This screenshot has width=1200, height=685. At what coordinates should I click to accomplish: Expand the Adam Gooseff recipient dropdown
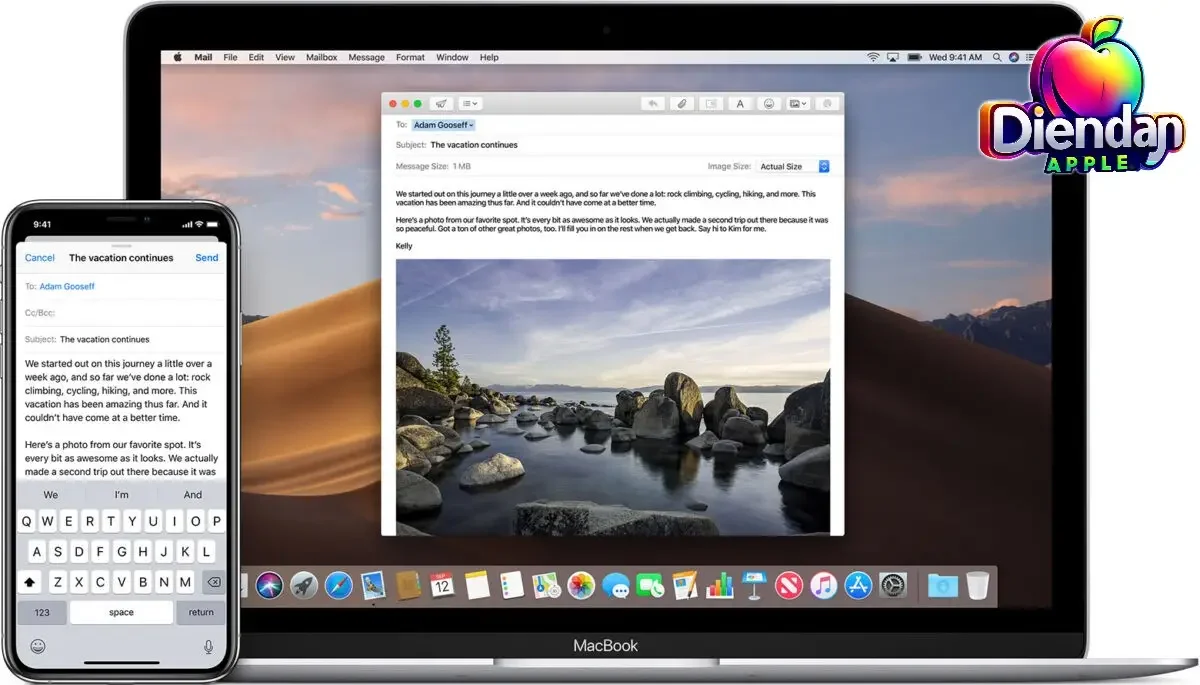coord(443,125)
